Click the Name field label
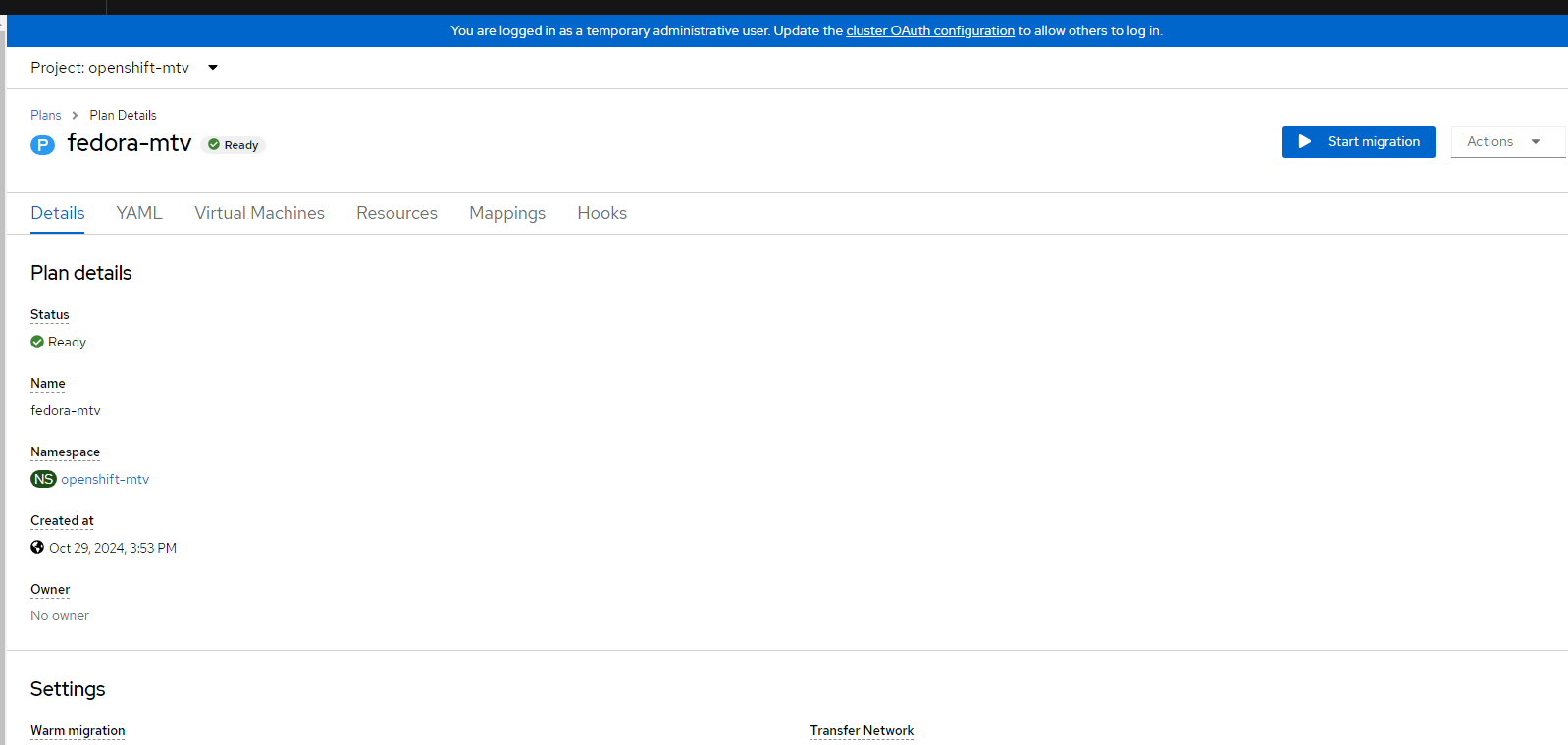Viewport: 1568px width, 745px height. pyautogui.click(x=48, y=384)
